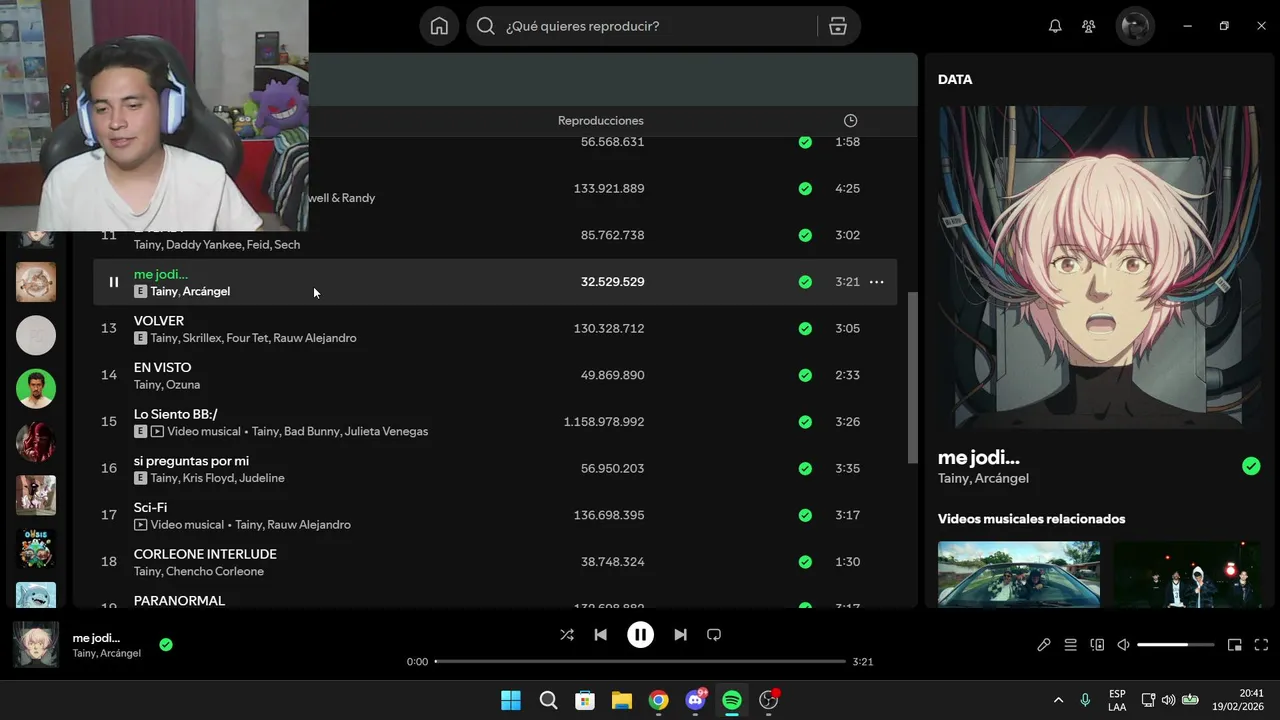
Task: Toggle saved checkmark on 'me jodi...' row
Action: coord(805,282)
